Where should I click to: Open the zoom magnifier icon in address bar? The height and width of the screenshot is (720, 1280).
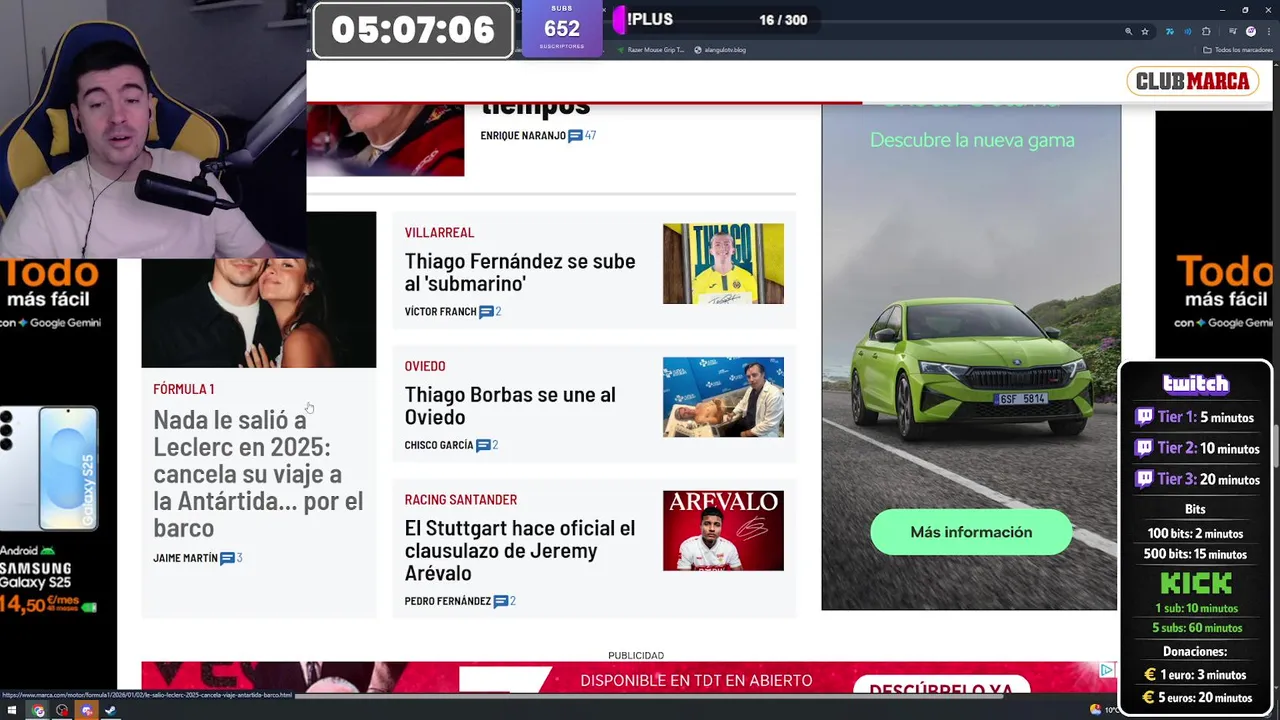(x=1129, y=31)
